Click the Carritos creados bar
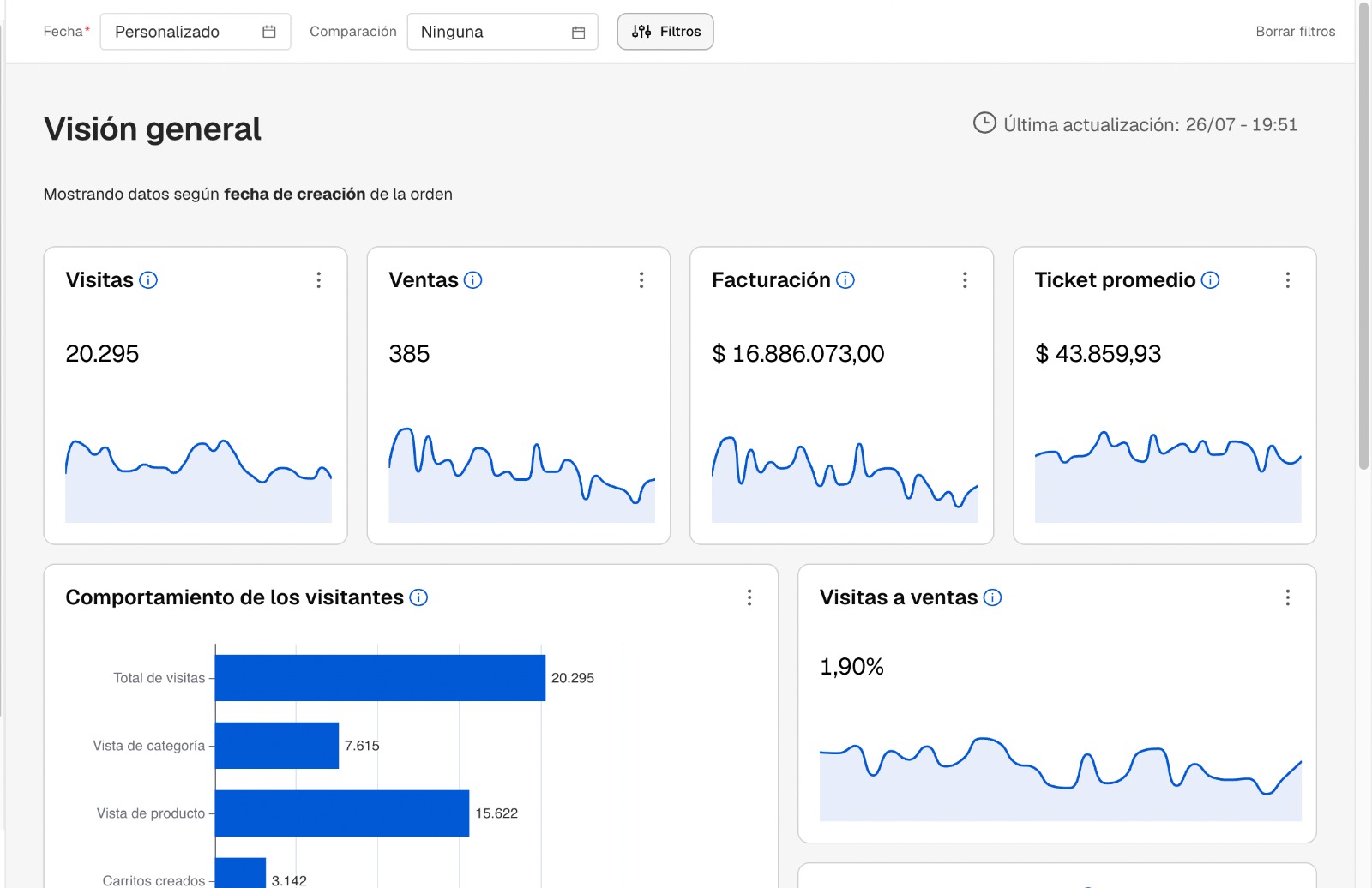The height and width of the screenshot is (888, 1372). point(240,873)
